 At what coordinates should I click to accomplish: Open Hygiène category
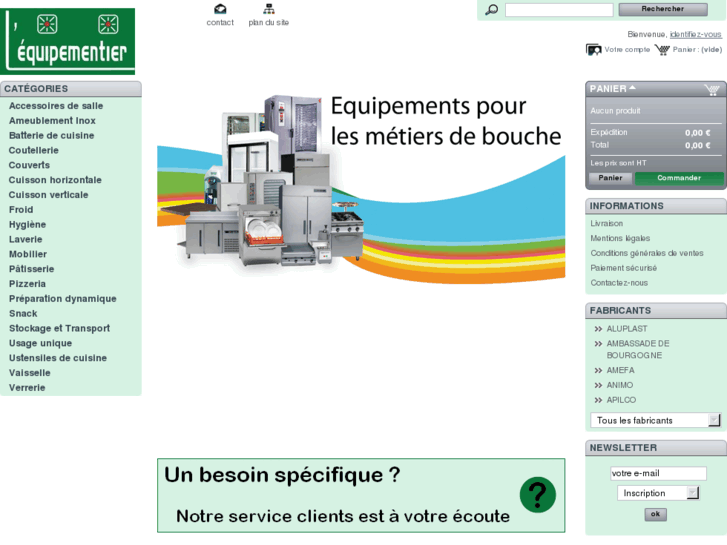(27, 224)
